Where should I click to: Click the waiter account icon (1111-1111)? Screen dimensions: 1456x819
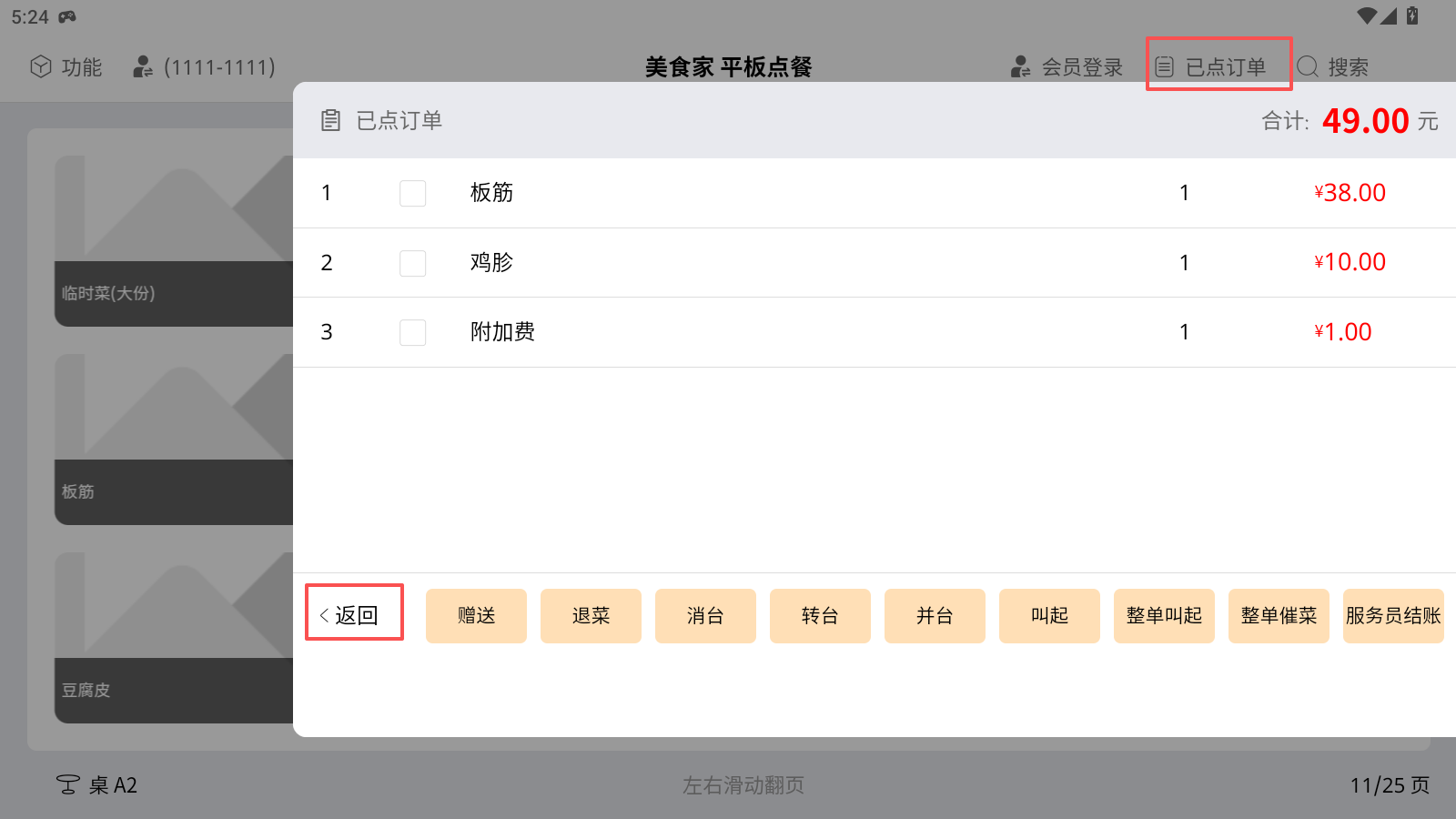point(143,66)
